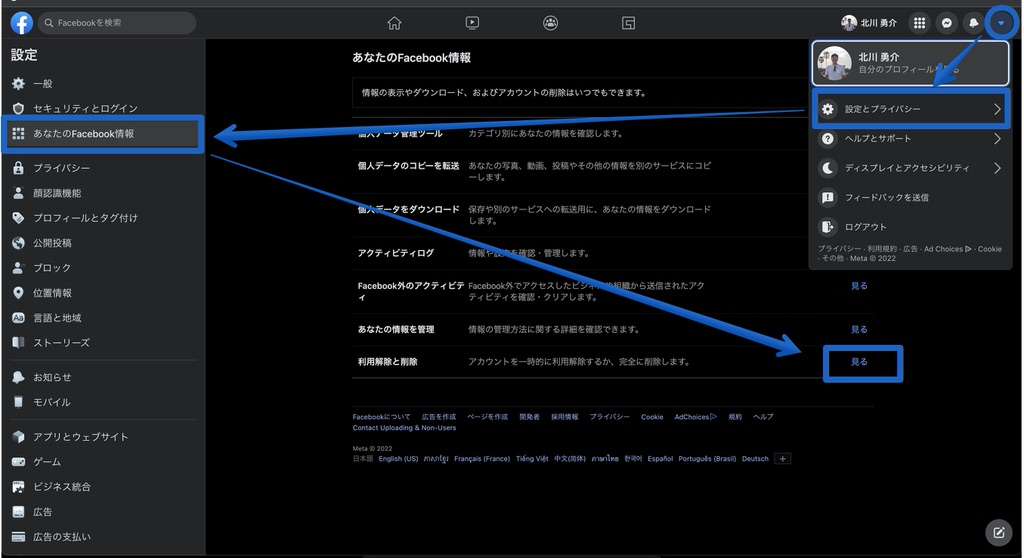Open お知らせ settings in sidebar

tap(103, 378)
